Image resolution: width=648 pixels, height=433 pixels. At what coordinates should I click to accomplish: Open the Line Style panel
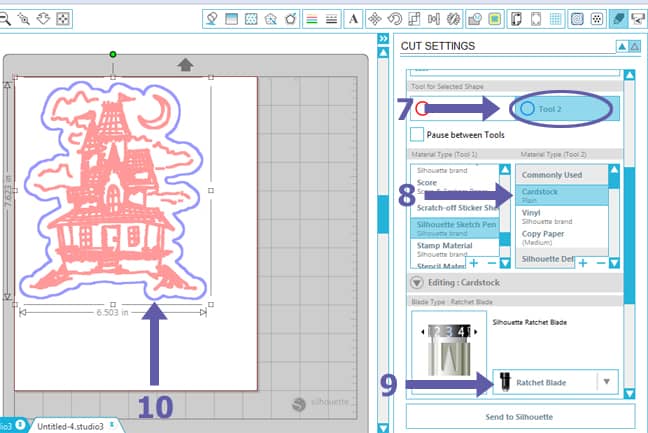(331, 19)
